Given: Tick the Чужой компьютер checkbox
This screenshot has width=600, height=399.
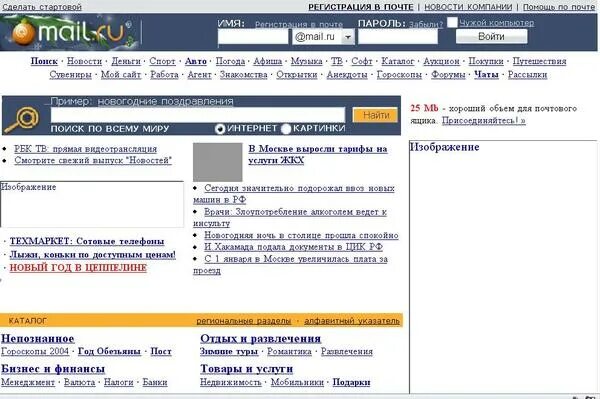Looking at the screenshot, I should 452,23.
